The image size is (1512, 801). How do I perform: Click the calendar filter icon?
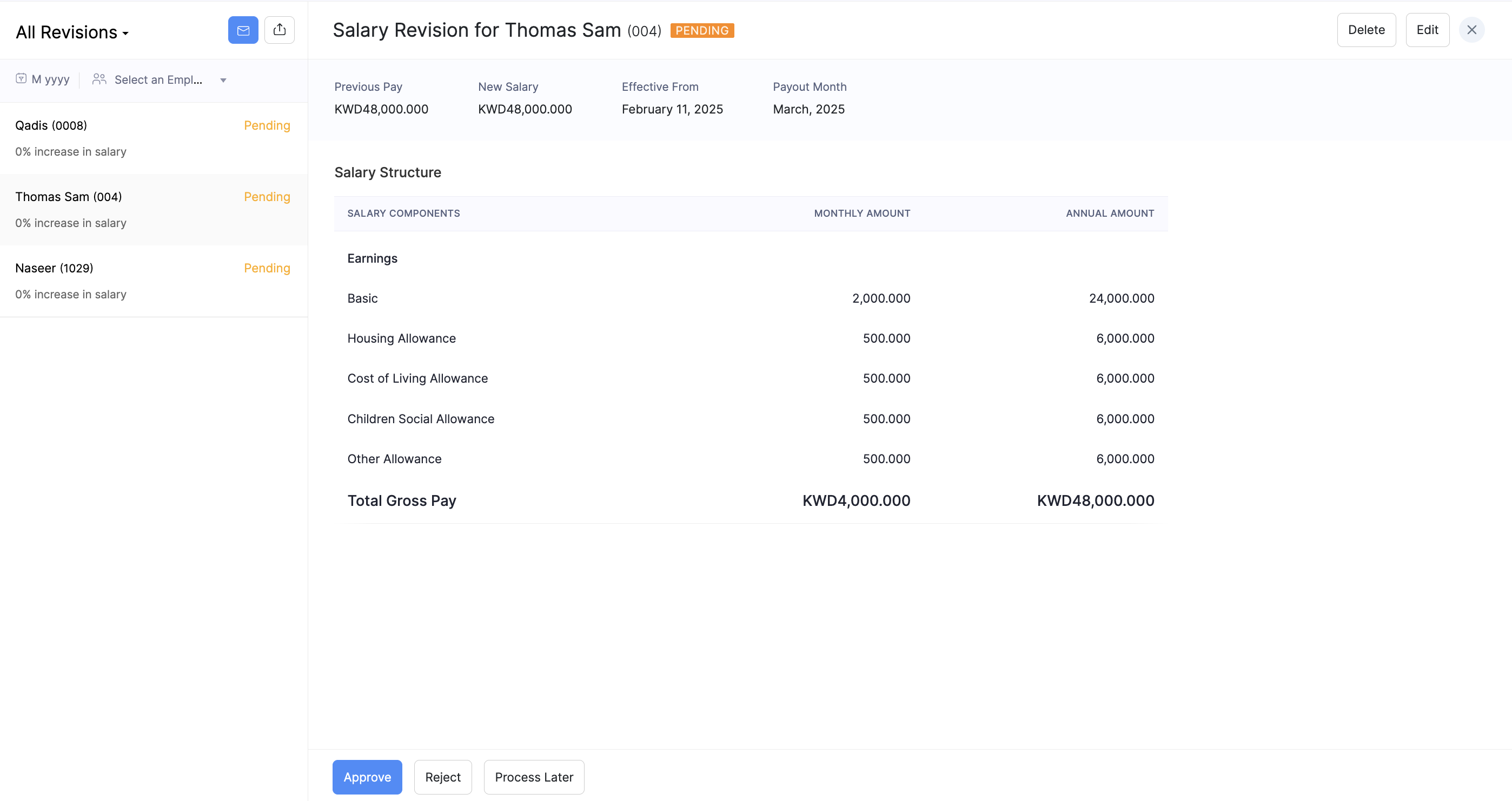[x=21, y=78]
